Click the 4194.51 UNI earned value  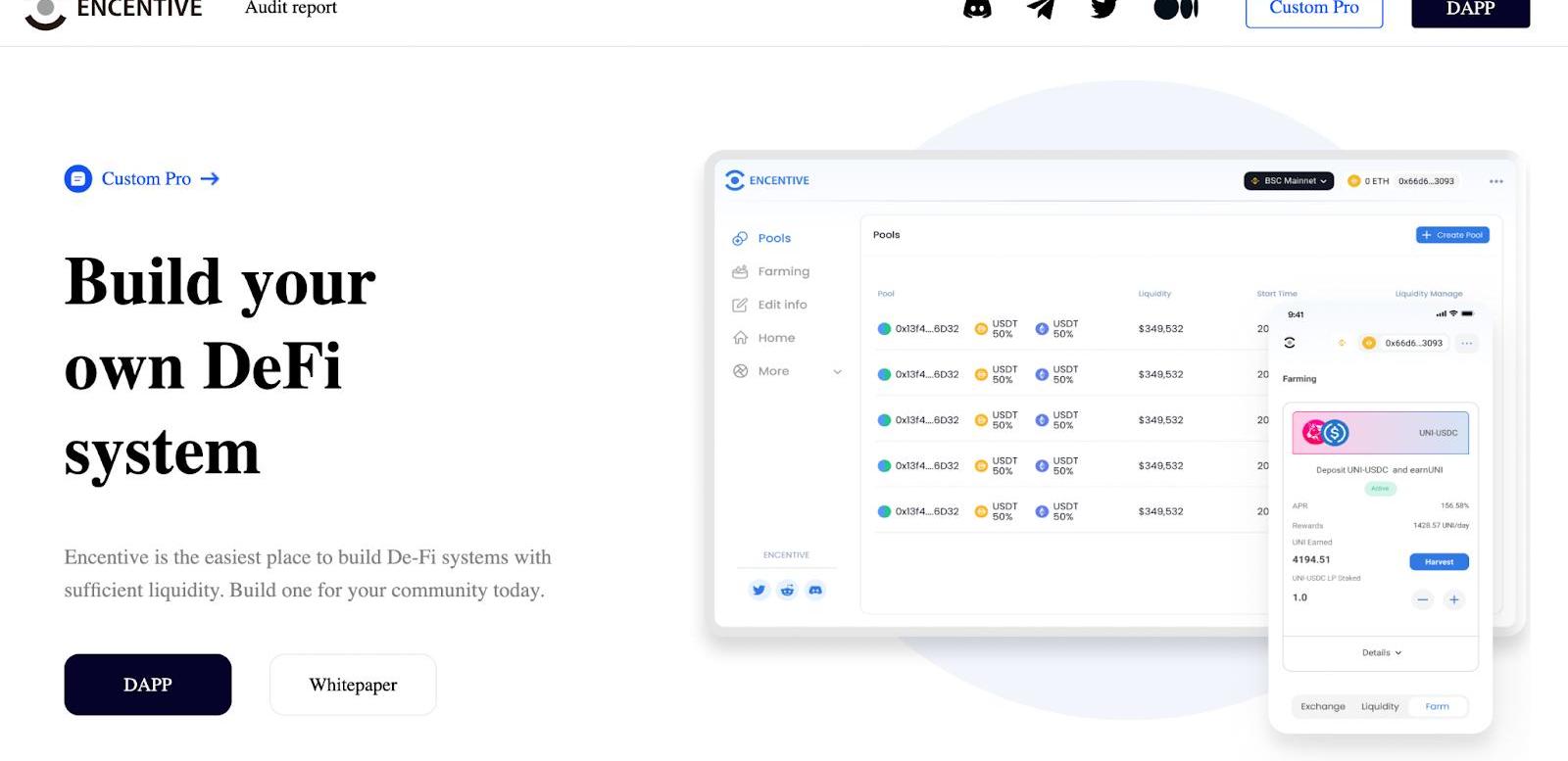coord(1311,560)
